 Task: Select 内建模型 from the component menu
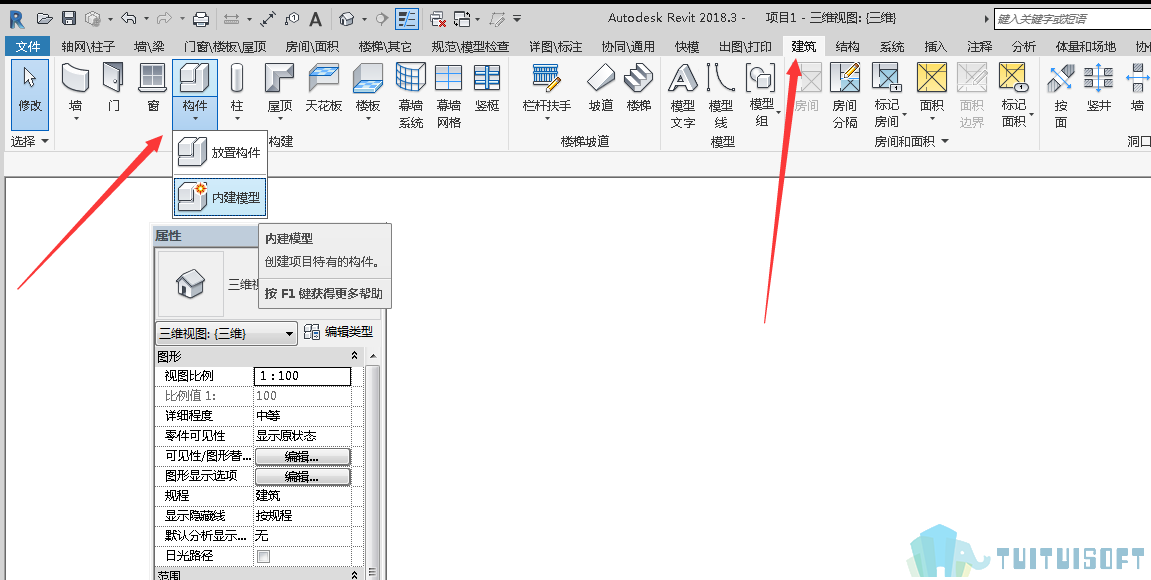pos(220,197)
